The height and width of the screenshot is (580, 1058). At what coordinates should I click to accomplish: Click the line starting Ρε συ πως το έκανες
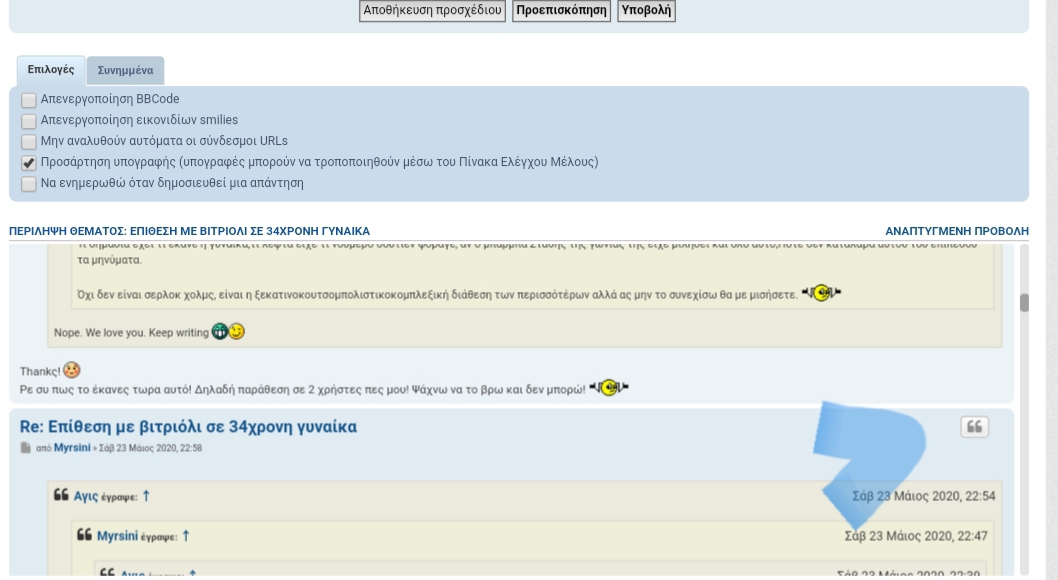tap(302, 389)
